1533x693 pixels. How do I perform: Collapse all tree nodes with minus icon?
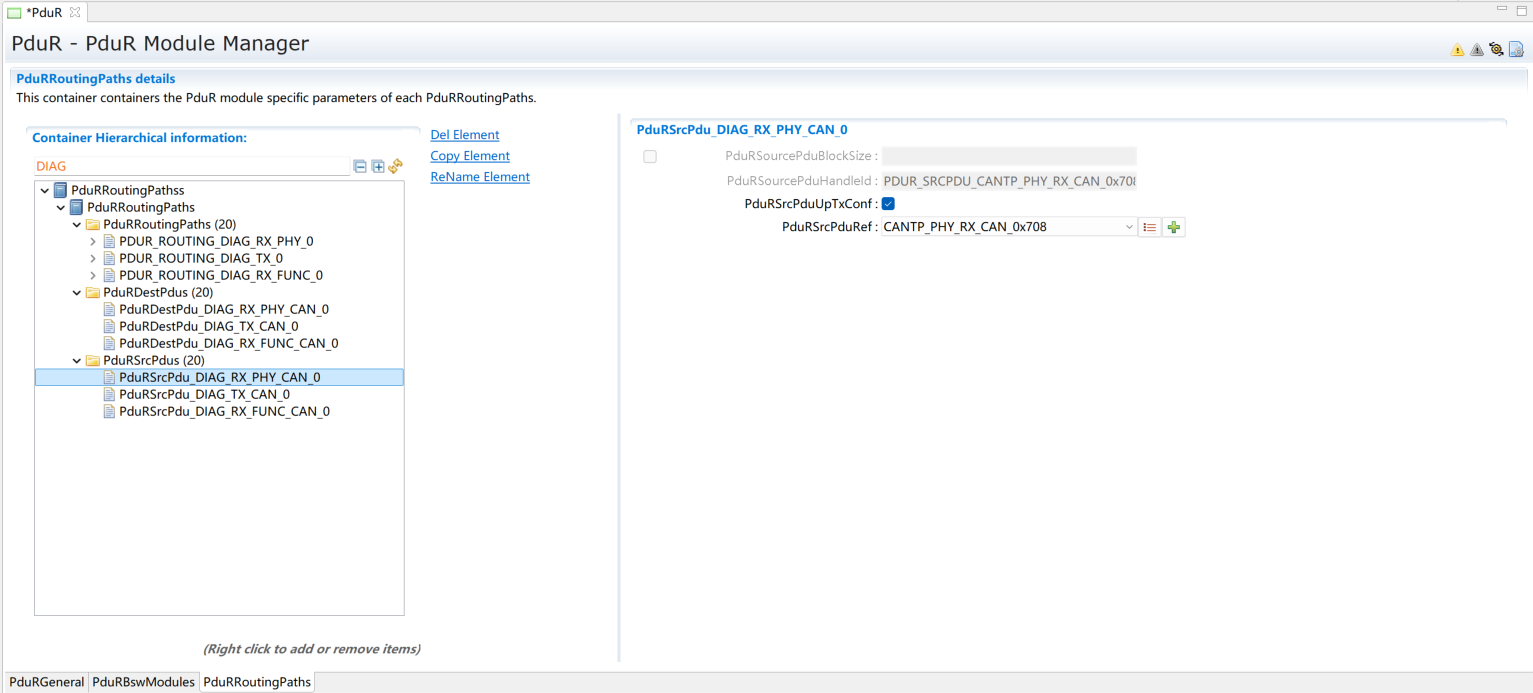360,166
